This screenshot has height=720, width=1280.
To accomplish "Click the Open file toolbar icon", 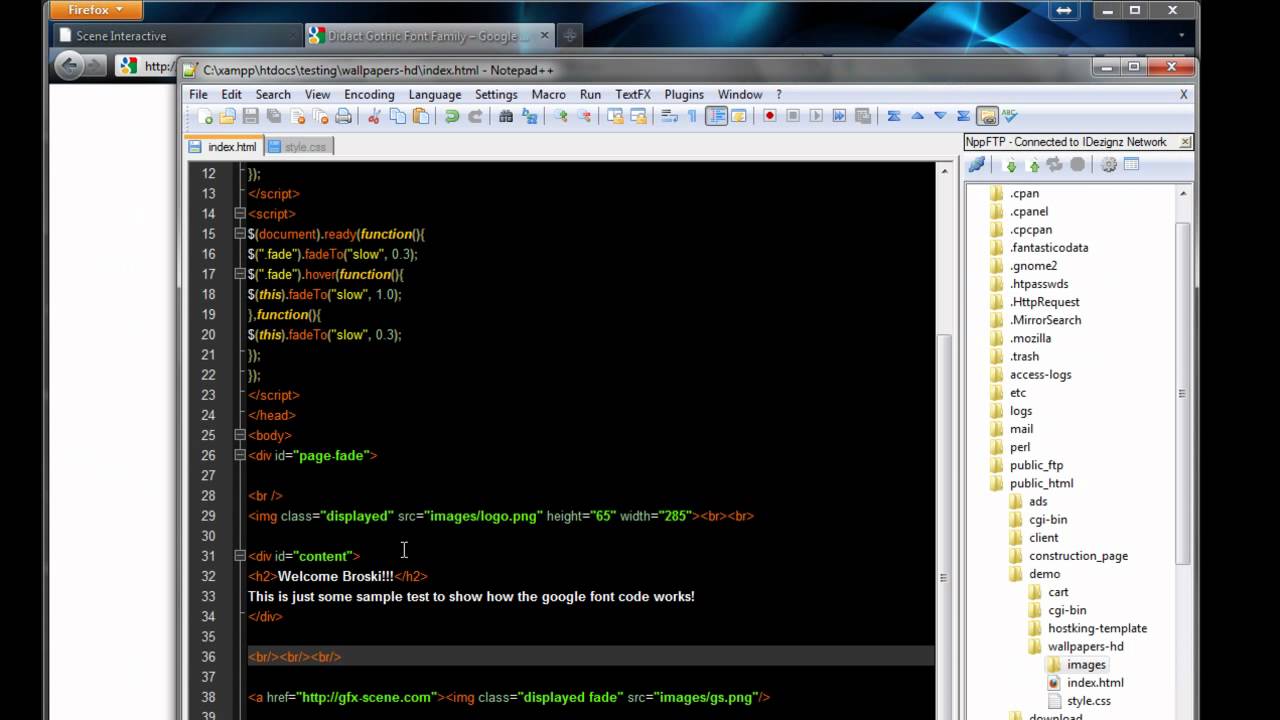I will [229, 117].
